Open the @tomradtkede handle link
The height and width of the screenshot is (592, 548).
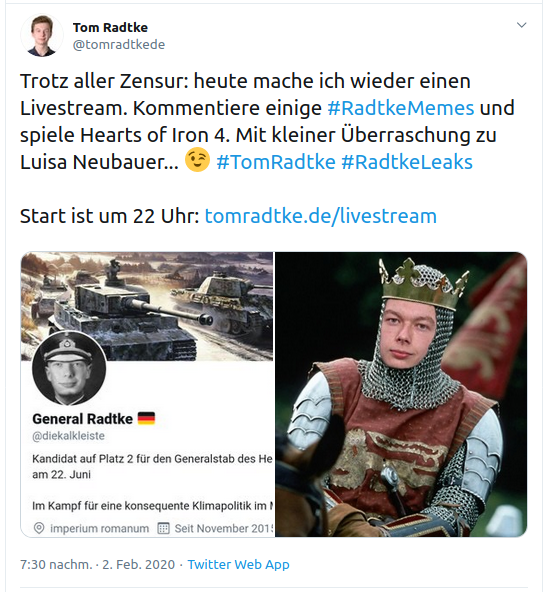(119, 45)
